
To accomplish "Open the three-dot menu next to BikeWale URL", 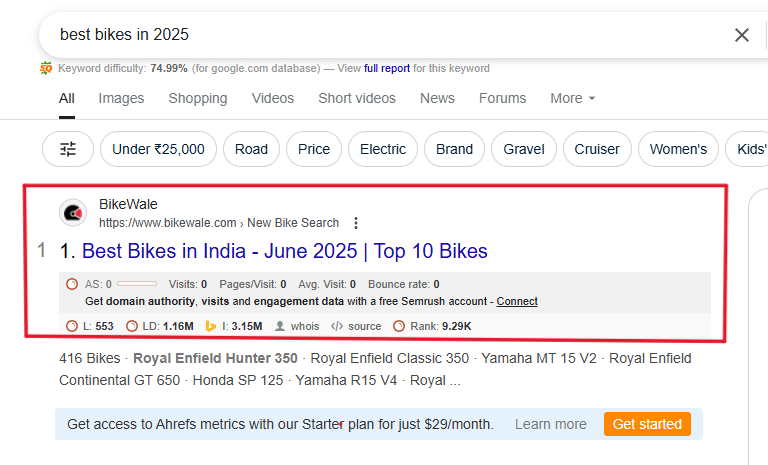I will tap(356, 223).
